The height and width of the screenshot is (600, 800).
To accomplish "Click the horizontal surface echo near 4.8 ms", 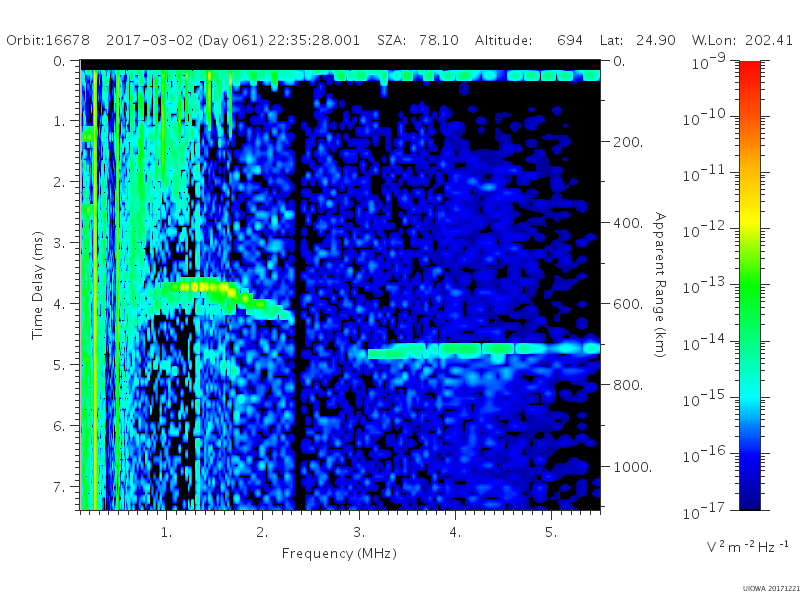I will coord(482,350).
